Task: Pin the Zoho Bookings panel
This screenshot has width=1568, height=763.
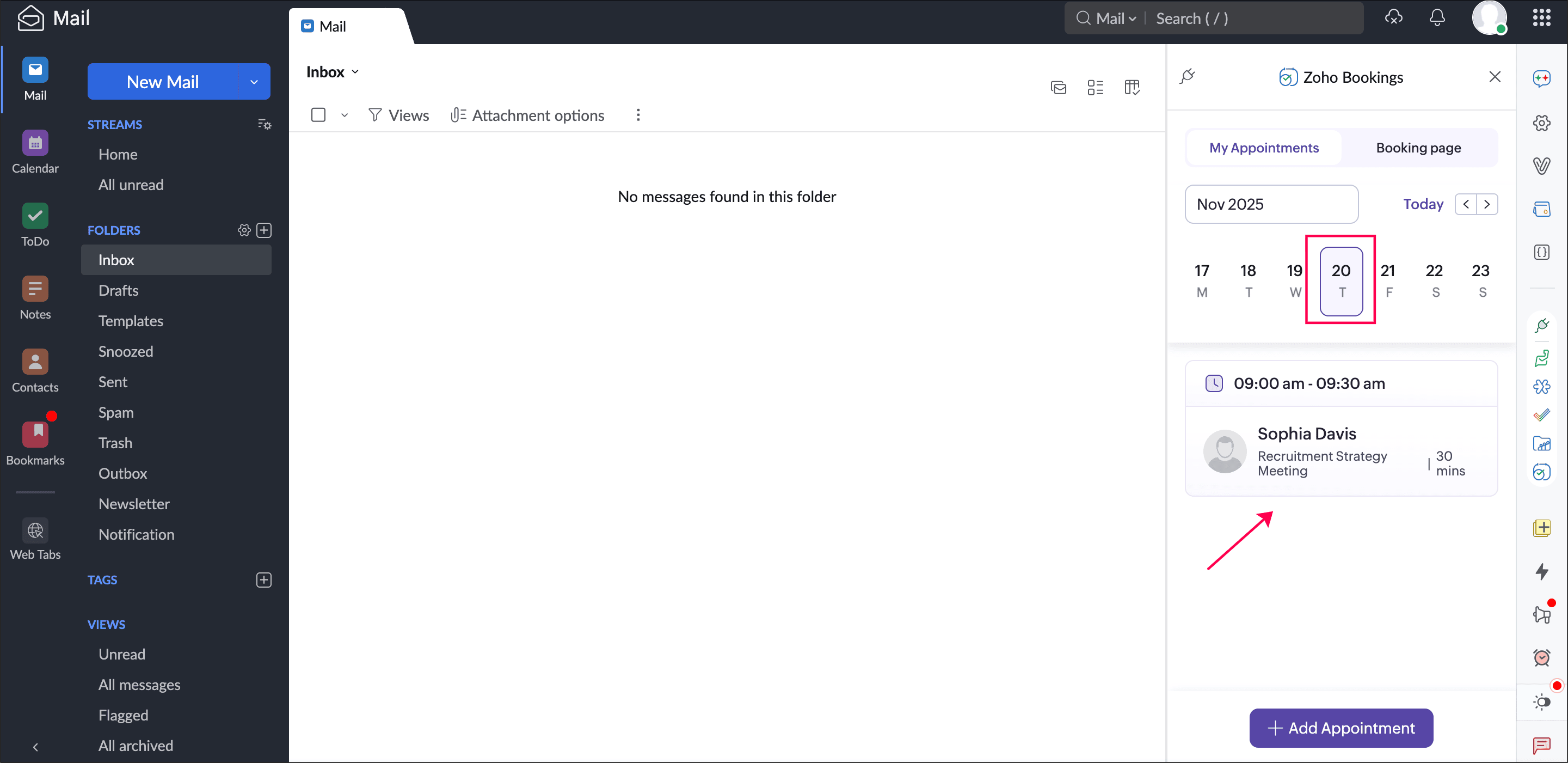Action: 1187,77
